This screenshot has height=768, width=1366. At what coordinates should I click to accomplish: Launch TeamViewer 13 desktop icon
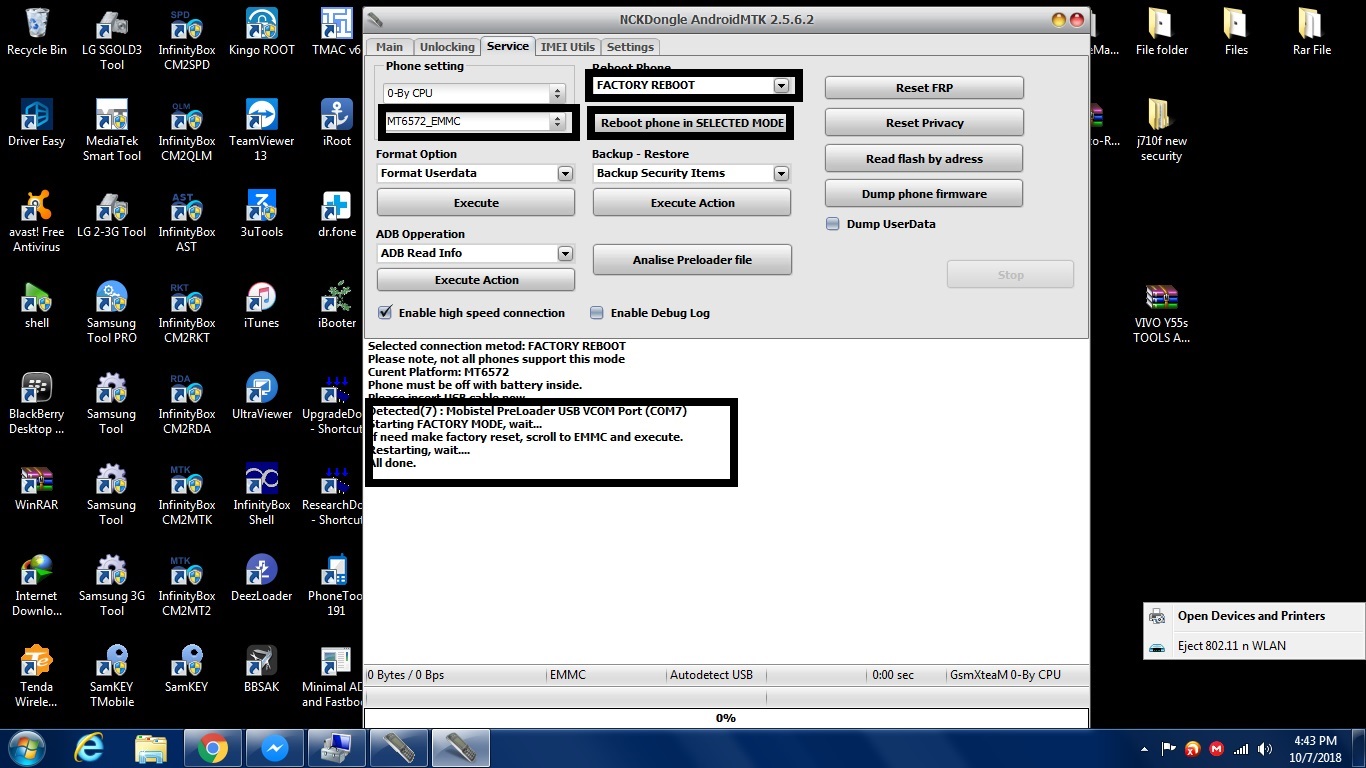tap(261, 131)
